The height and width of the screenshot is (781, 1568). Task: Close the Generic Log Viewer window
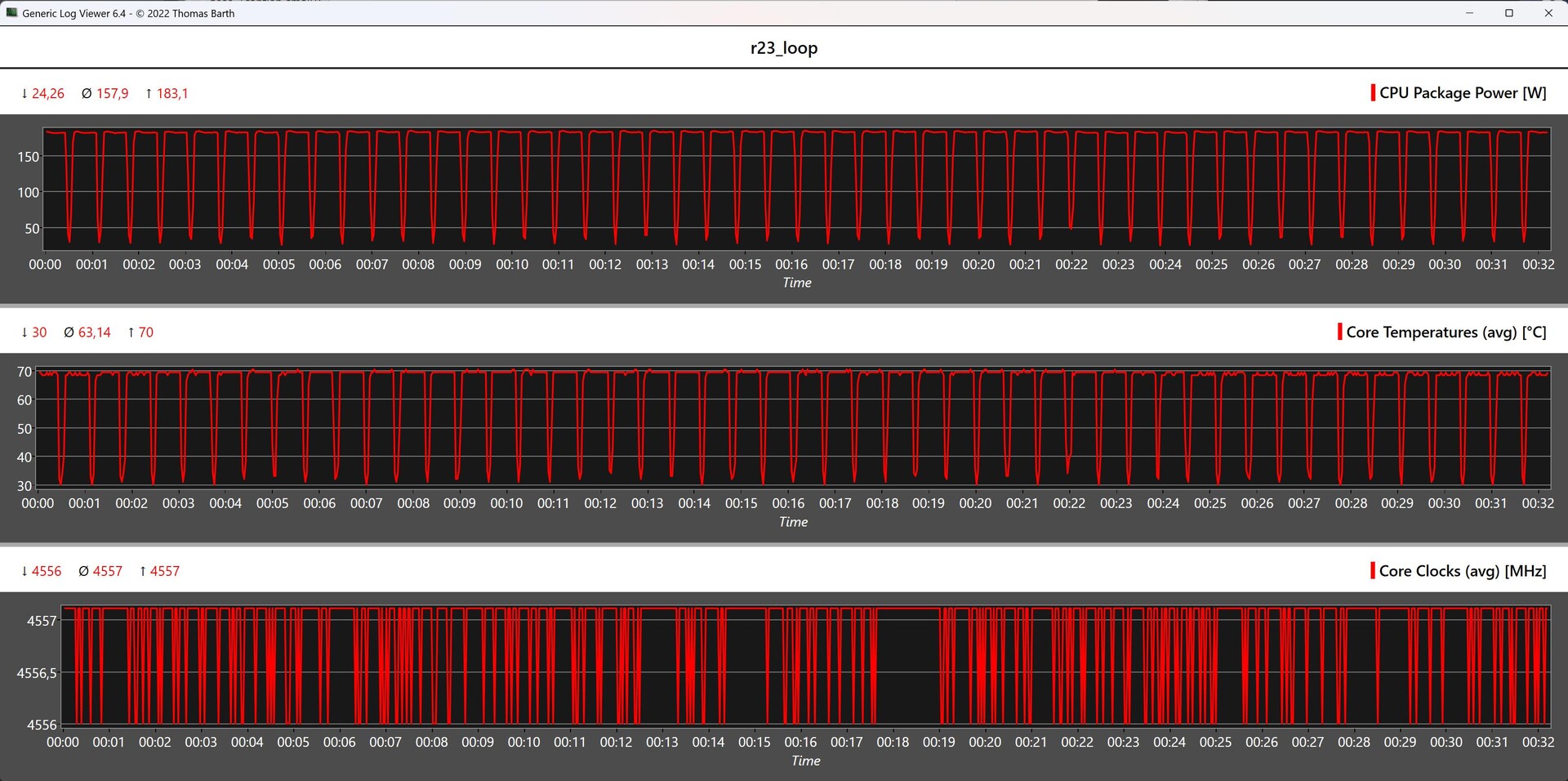[1548, 13]
